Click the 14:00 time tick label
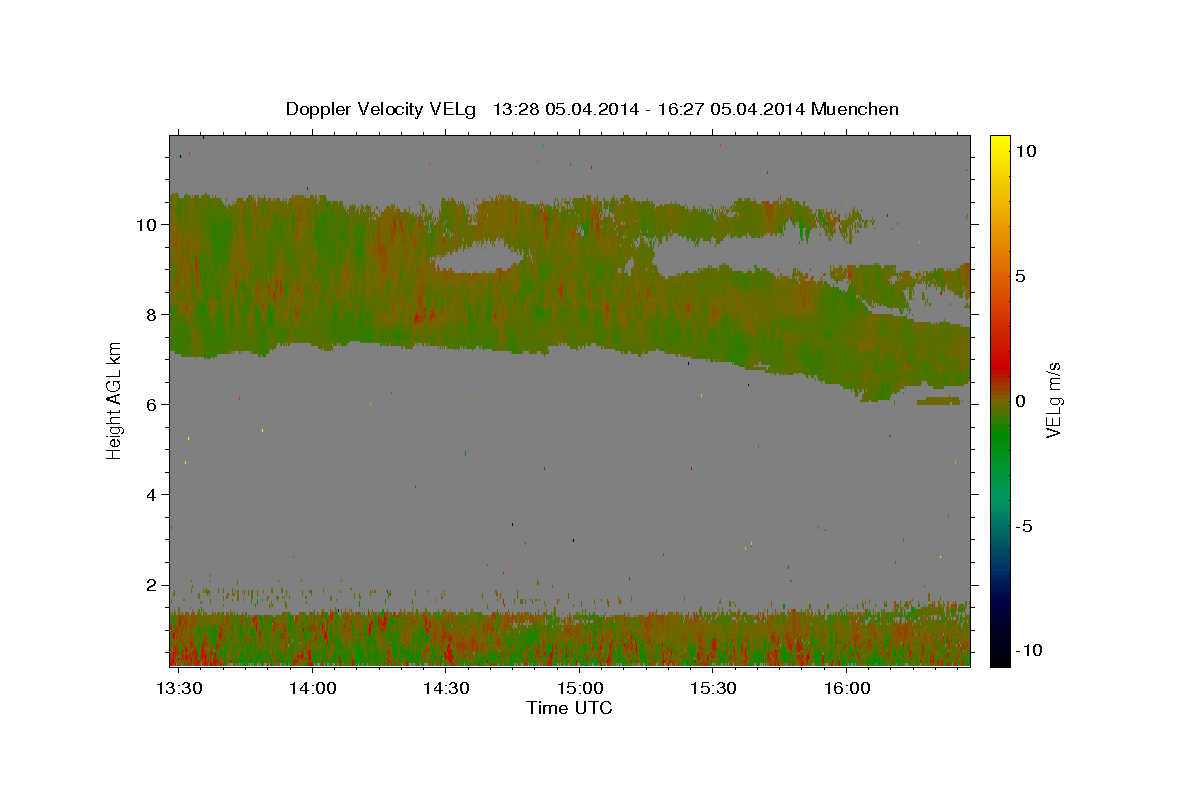1200x800 pixels. click(x=313, y=689)
